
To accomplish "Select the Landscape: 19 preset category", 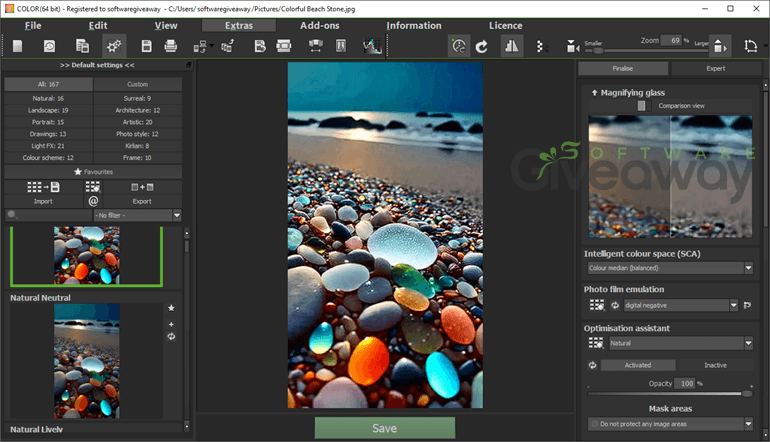I will [x=48, y=110].
